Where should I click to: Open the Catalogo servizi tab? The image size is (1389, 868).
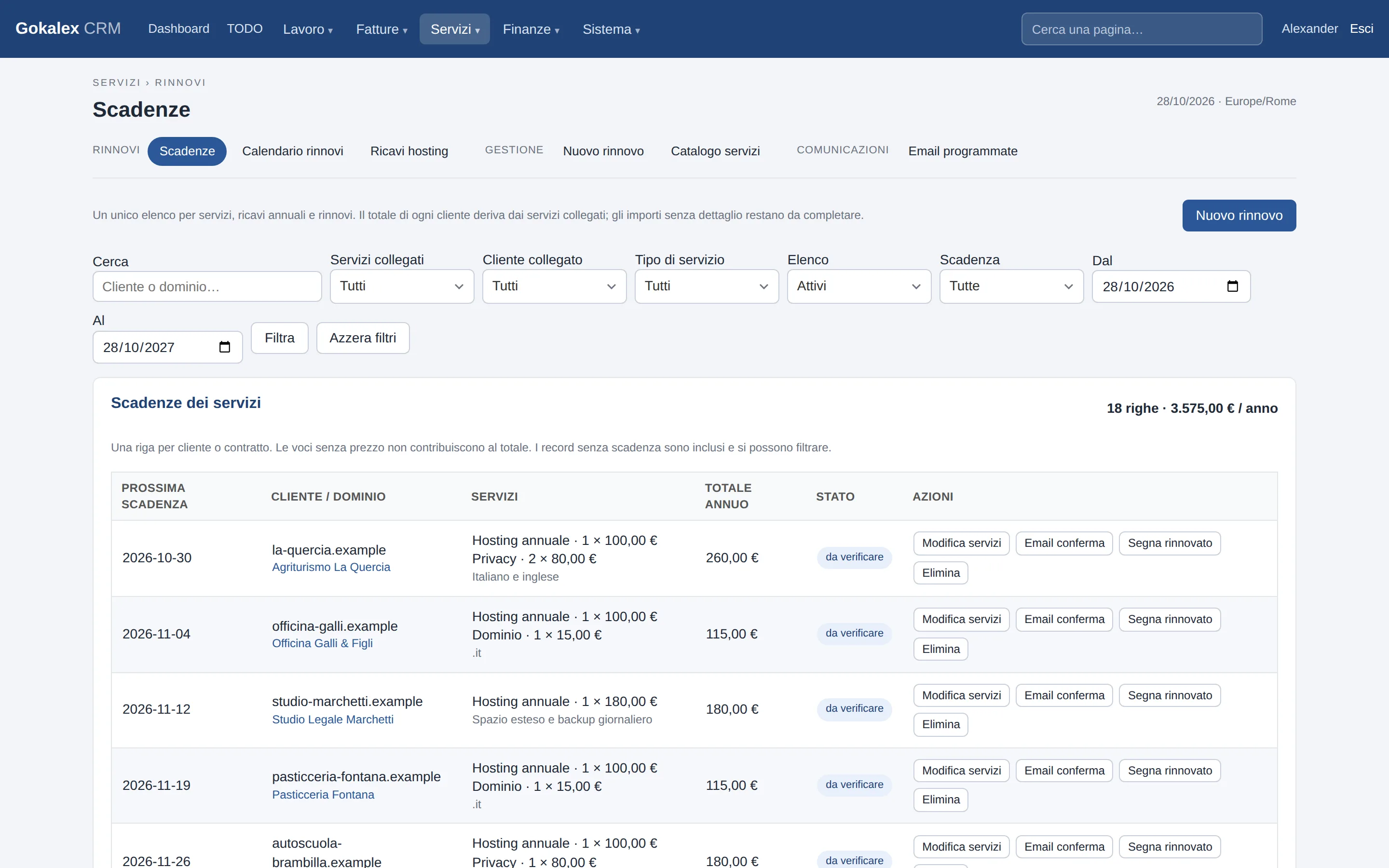tap(715, 151)
